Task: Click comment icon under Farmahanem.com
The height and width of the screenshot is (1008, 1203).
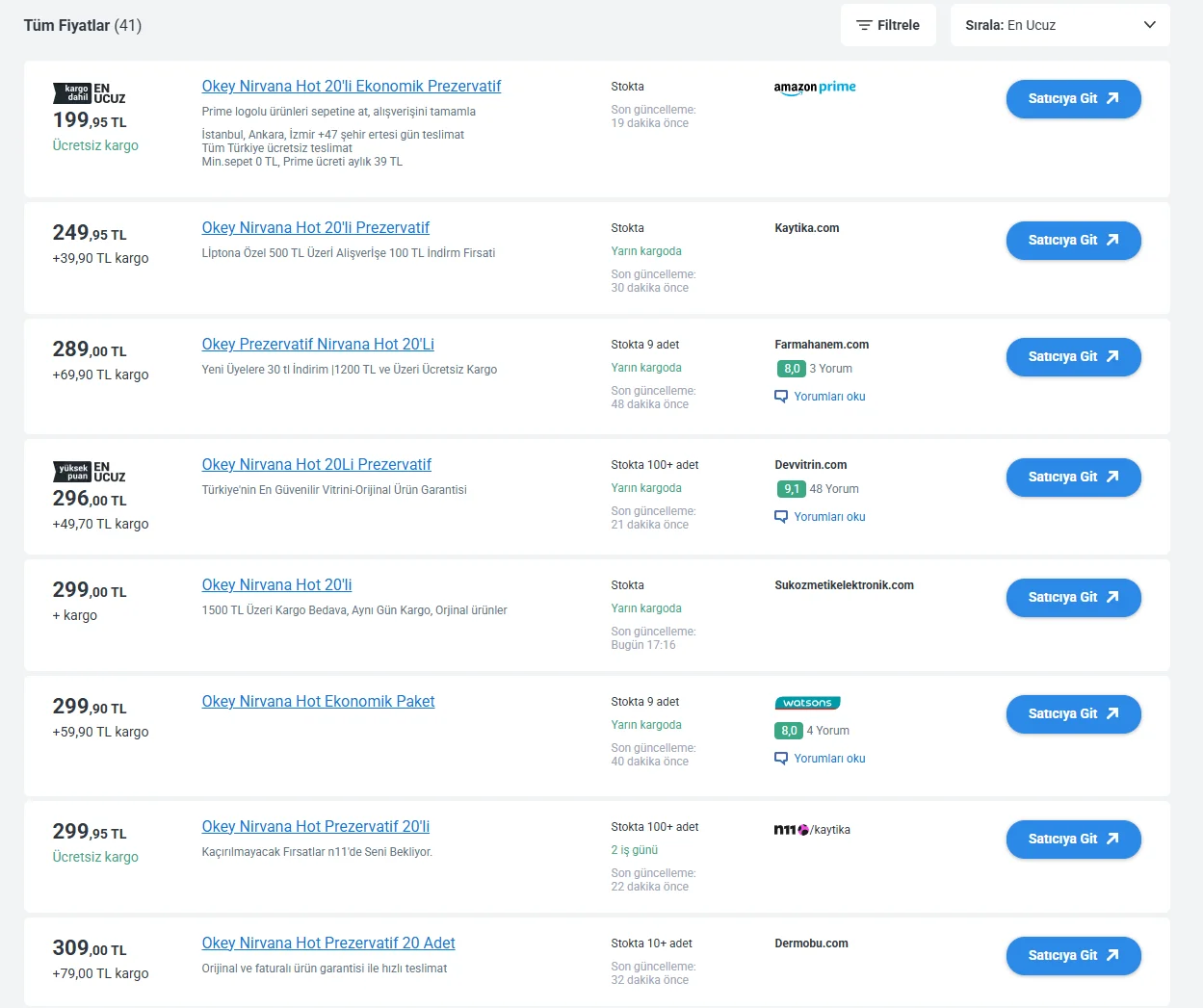Action: 781,397
